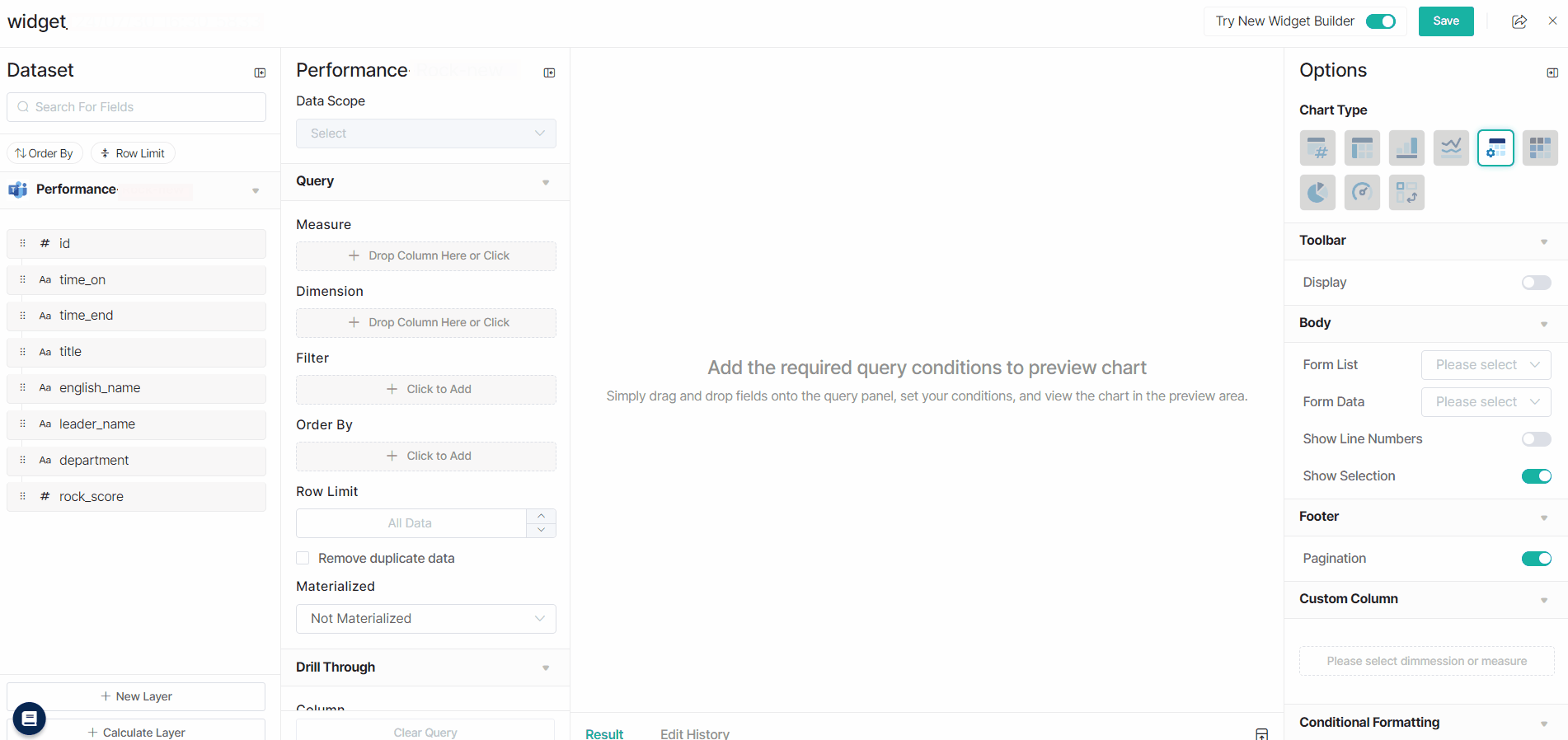This screenshot has height=740, width=1568.
Task: Select the number card chart type
Action: tap(1317, 148)
